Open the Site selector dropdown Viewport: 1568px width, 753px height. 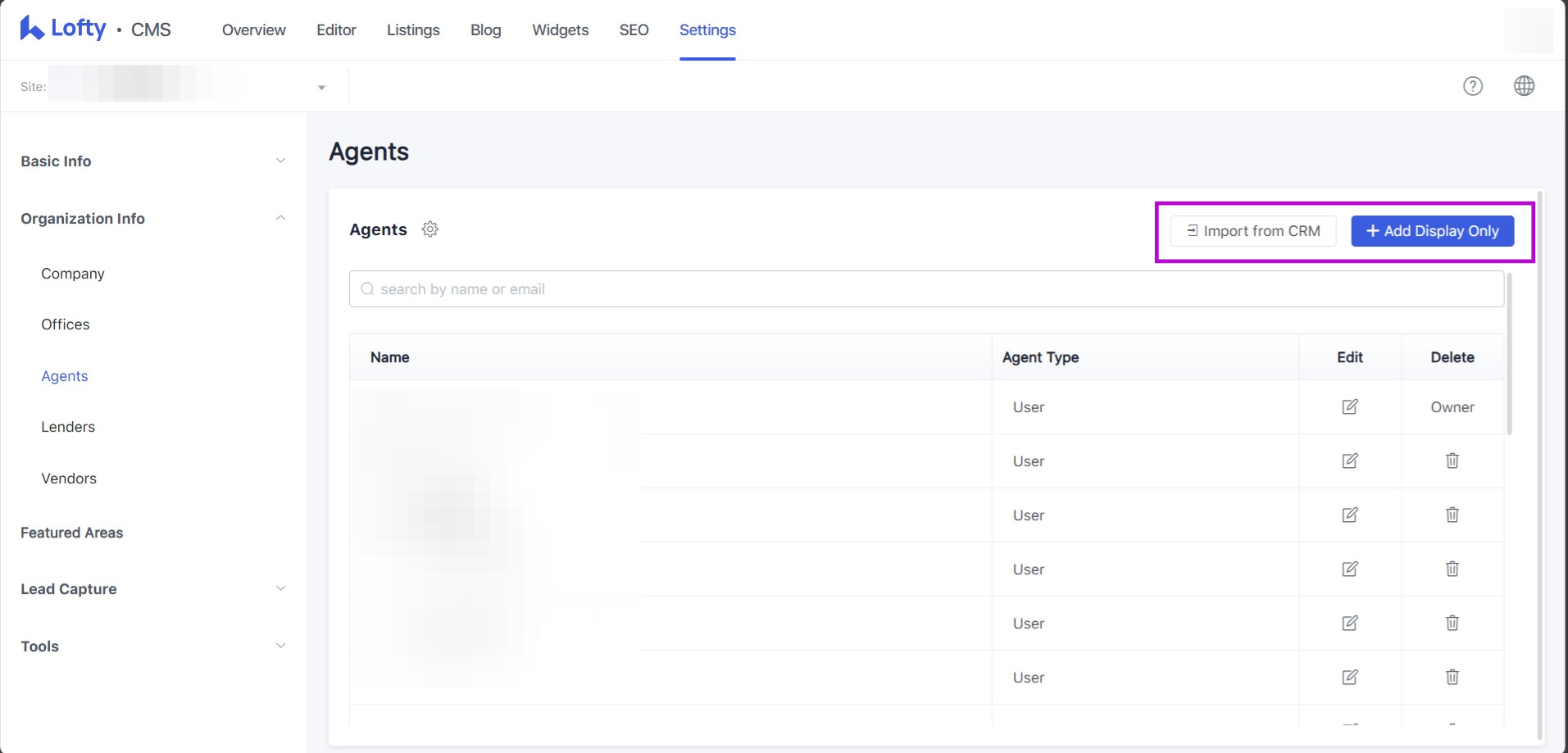point(321,87)
